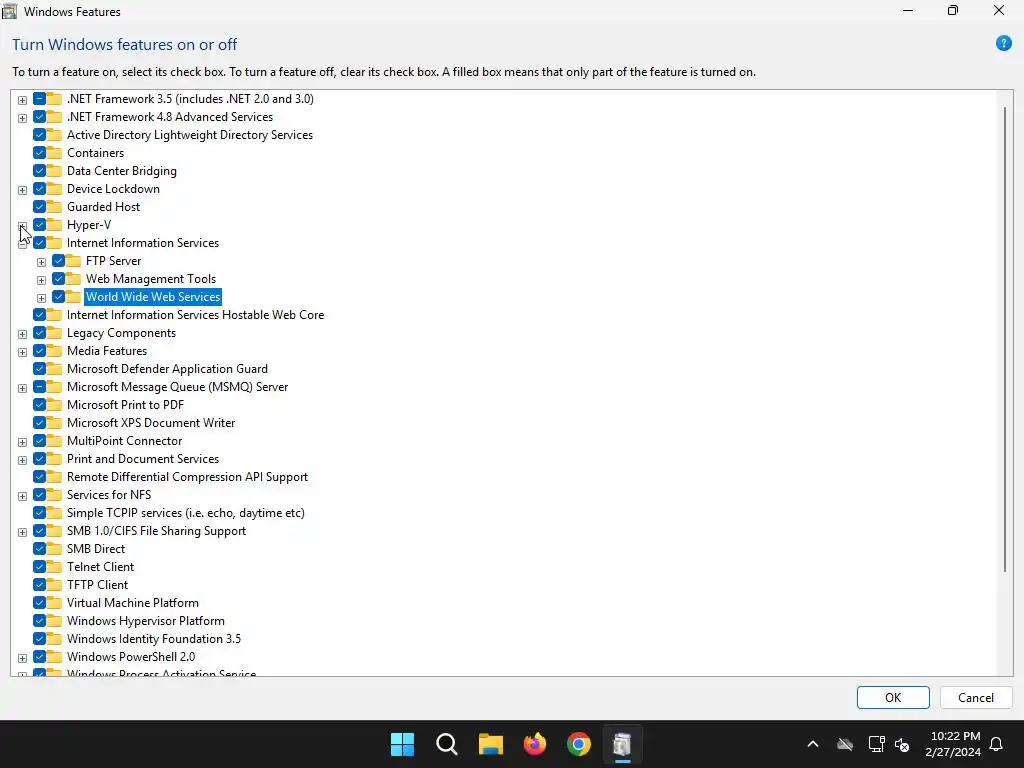The image size is (1024, 768).
Task: Expand the SMB 1.0/CIFS File Sharing Support node
Action: [22, 532]
